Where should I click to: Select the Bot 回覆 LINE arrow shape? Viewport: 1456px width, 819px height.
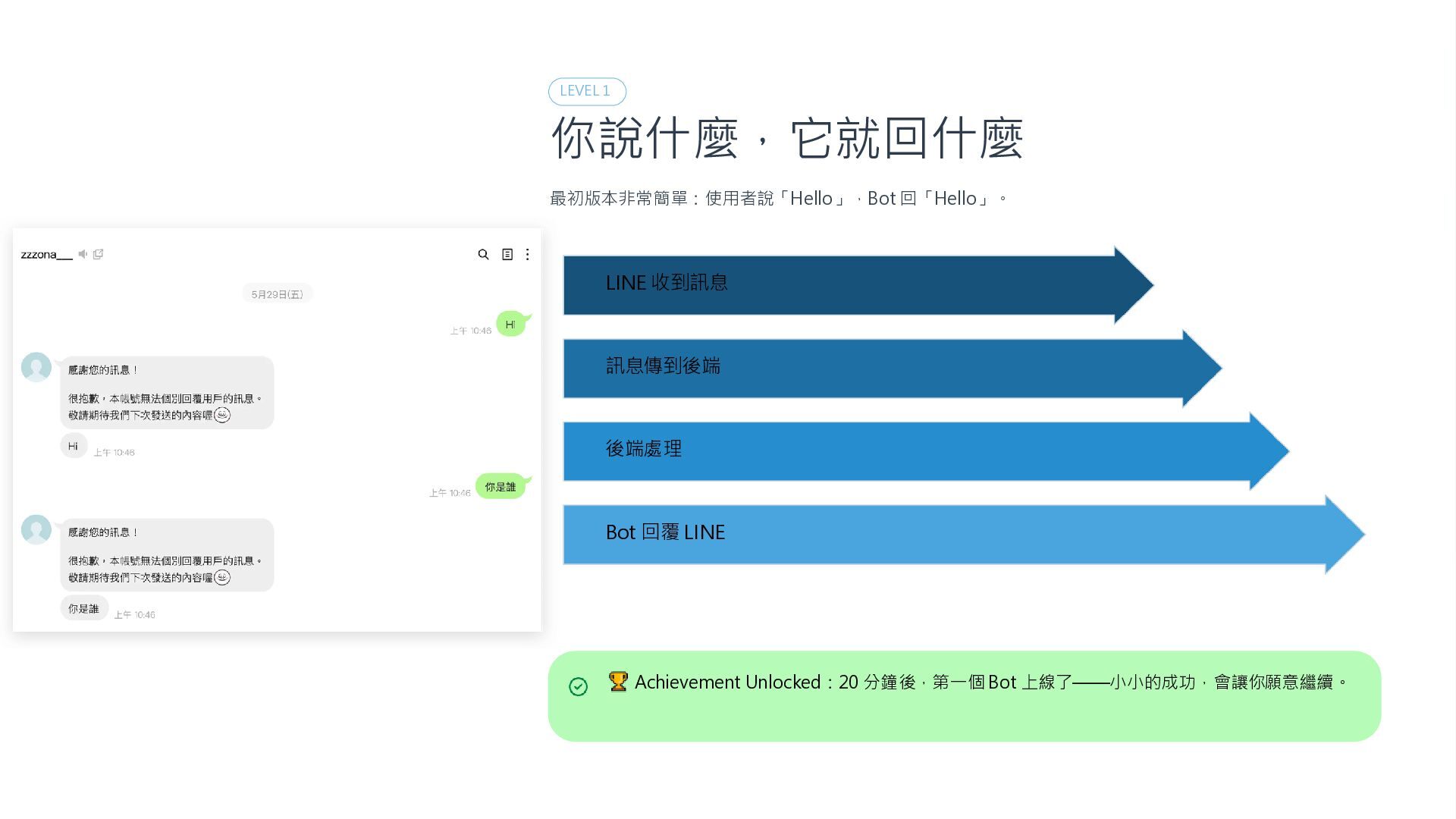pyautogui.click(x=964, y=535)
